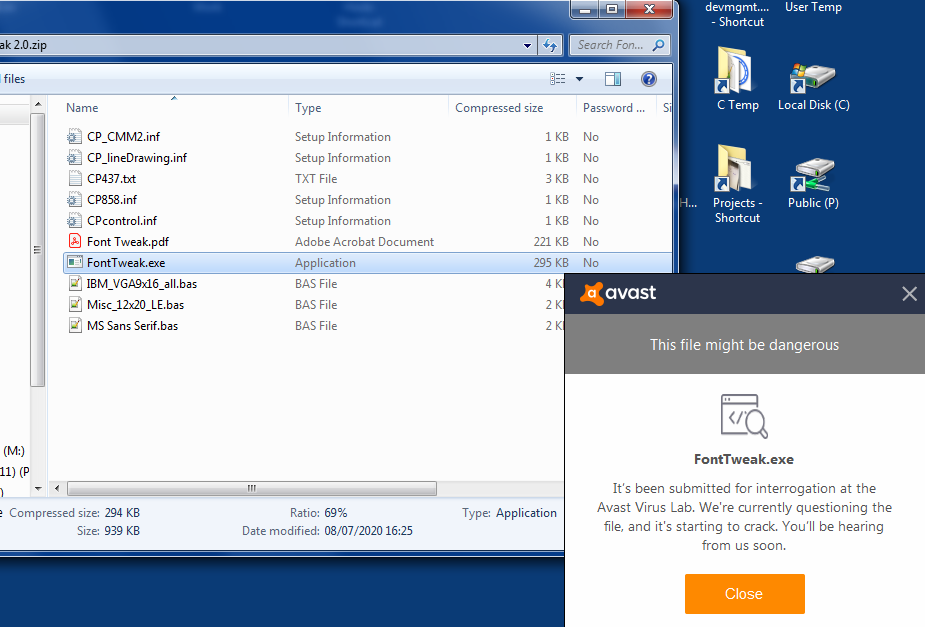Sort files by the Name column header
This screenshot has width=925, height=627.
82,108
